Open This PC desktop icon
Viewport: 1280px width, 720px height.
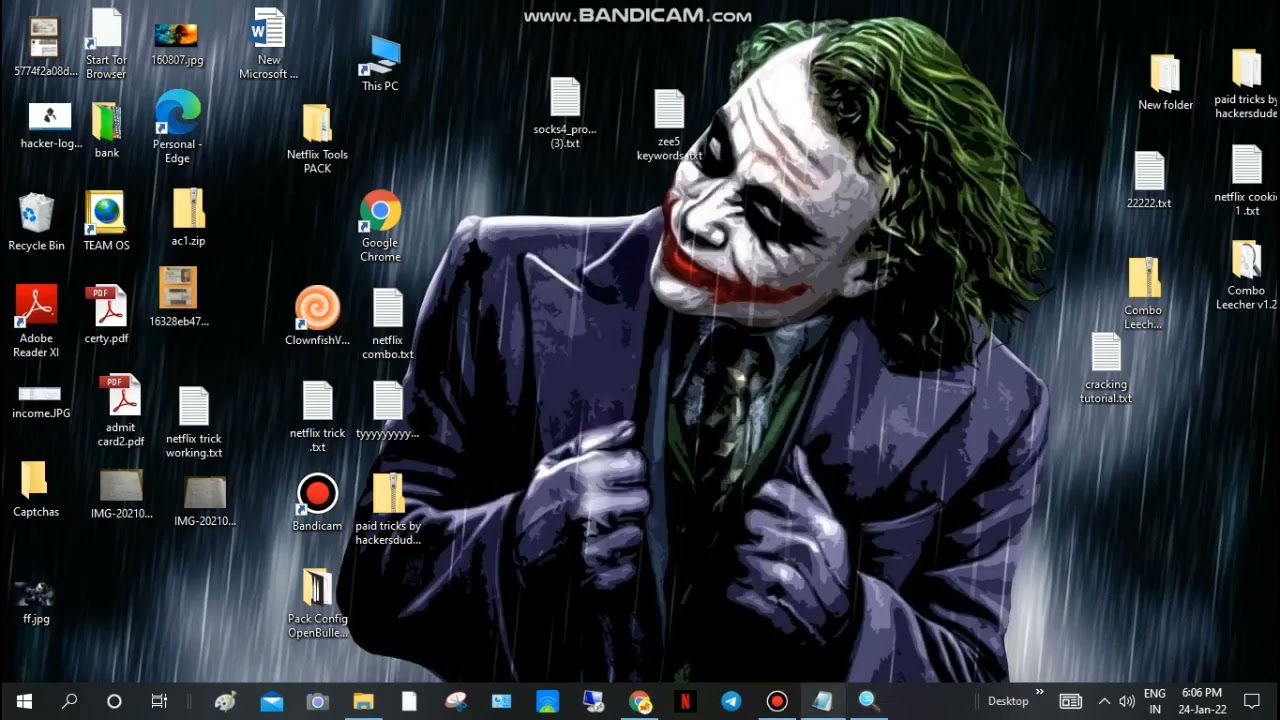380,63
